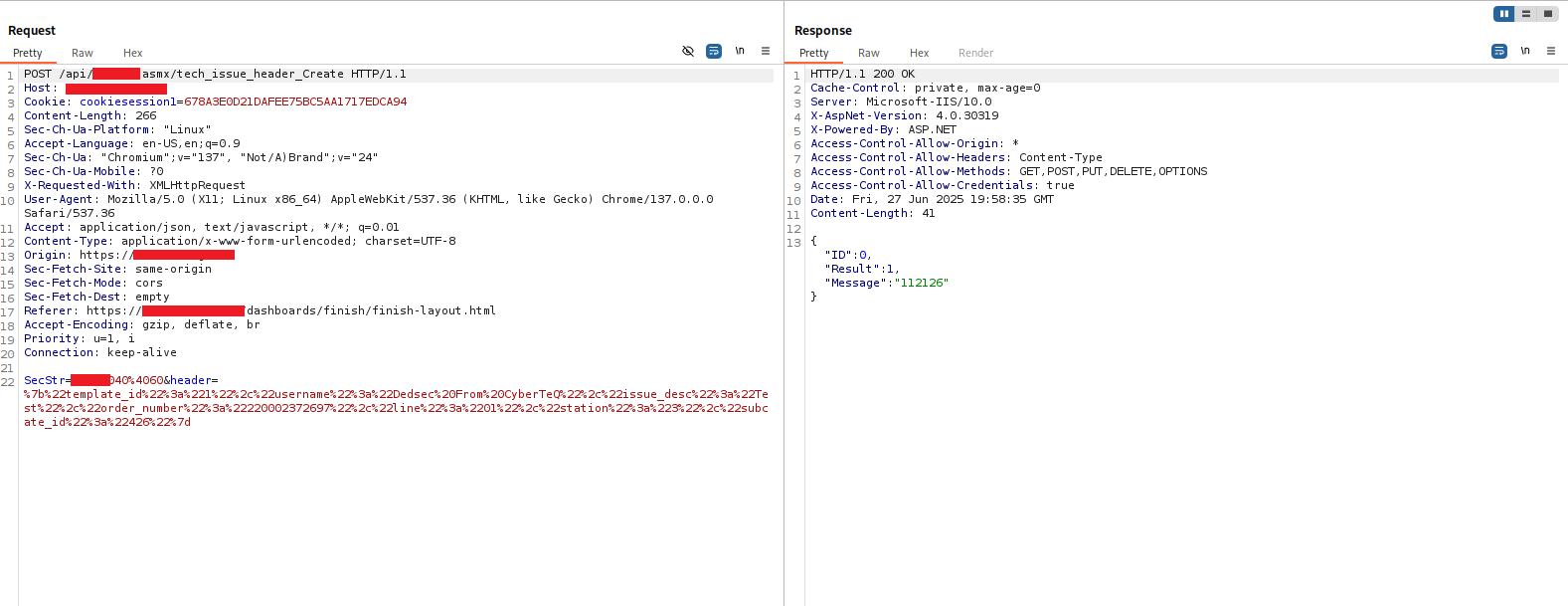Open the Response panel hamburger options menu
Viewport: 1568px width, 606px height.
tap(1551, 51)
